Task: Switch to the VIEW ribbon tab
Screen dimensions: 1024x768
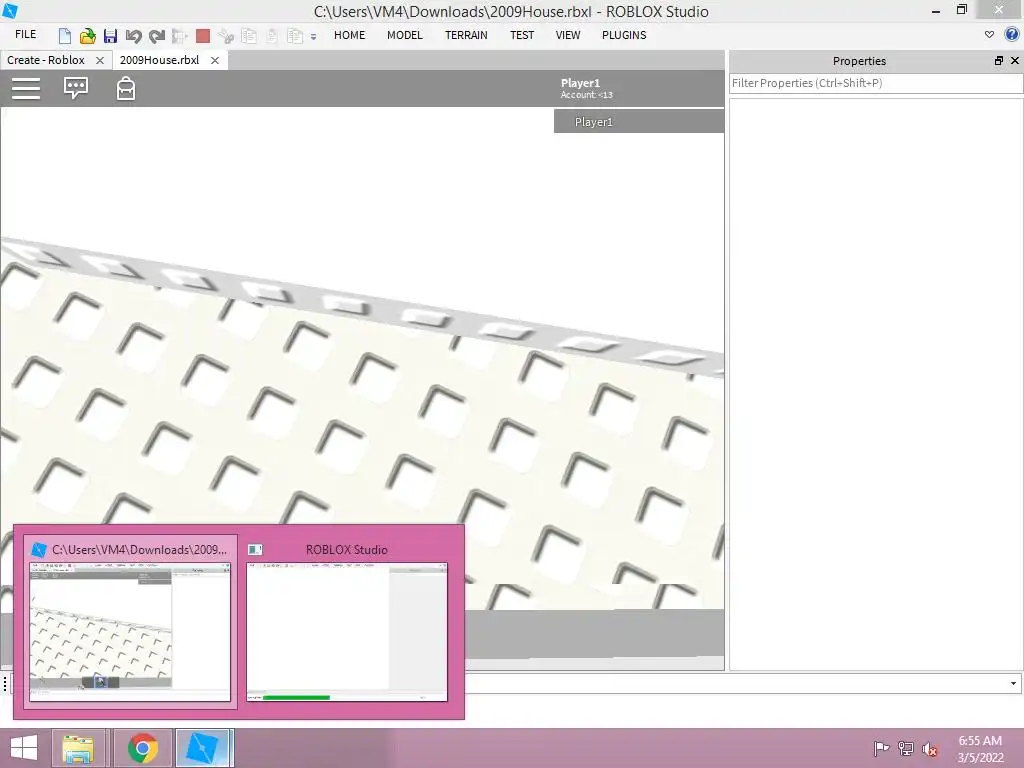Action: coord(568,35)
